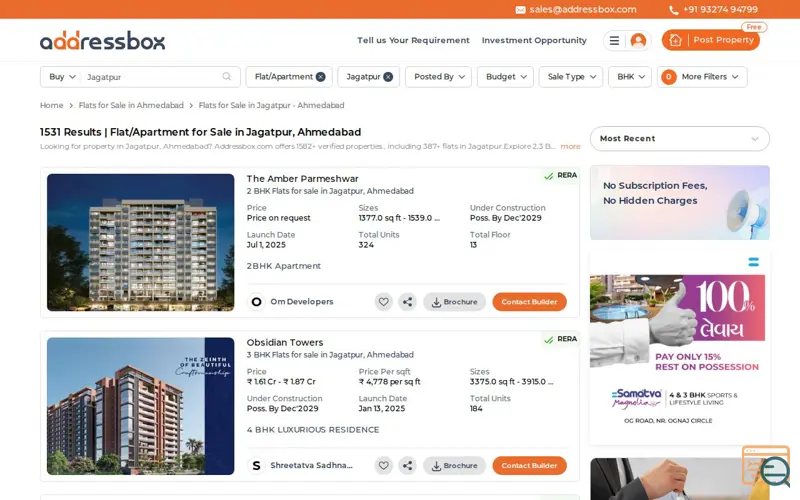Click the RERA verified badge on Obsidian Towers

pyautogui.click(x=560, y=339)
